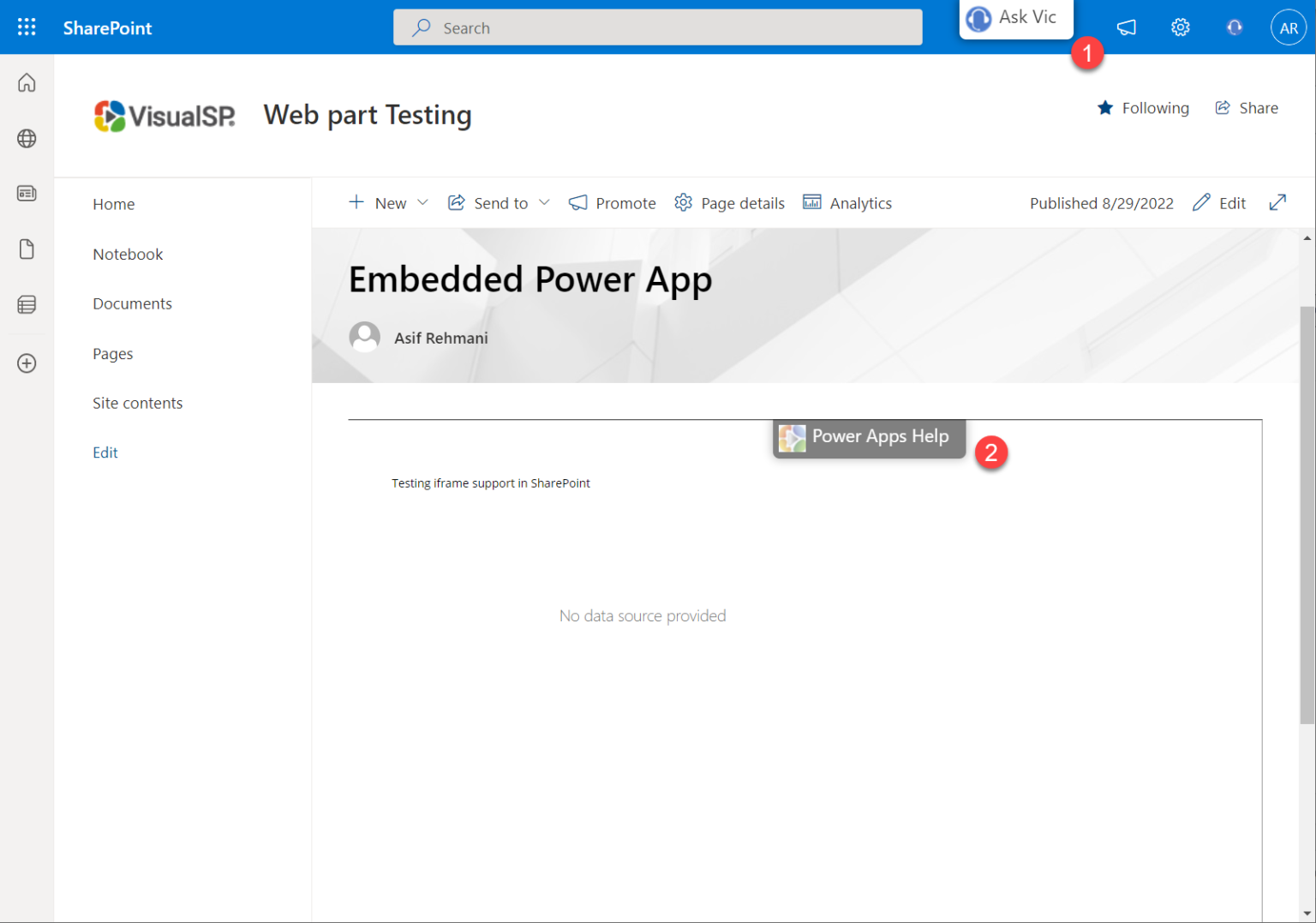The width and height of the screenshot is (1316, 923).
Task: Toggle Following for this site
Action: (x=1143, y=108)
